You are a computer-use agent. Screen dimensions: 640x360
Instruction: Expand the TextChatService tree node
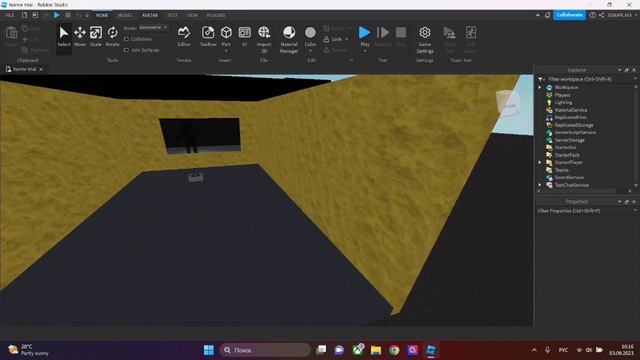(540, 185)
